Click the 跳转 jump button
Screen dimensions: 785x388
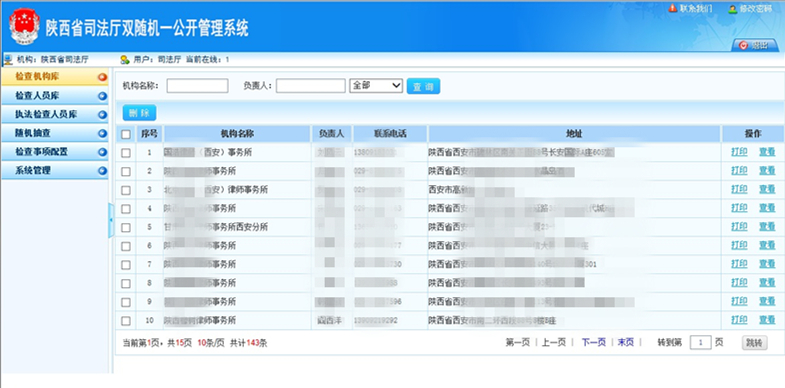pos(754,343)
